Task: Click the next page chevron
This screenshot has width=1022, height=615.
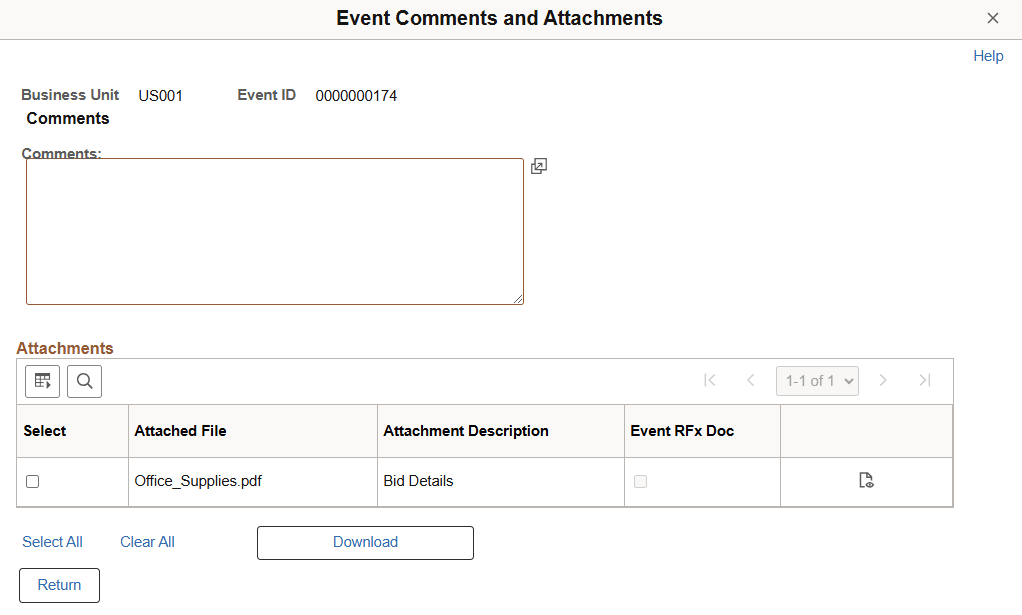Action: pyautogui.click(x=883, y=381)
